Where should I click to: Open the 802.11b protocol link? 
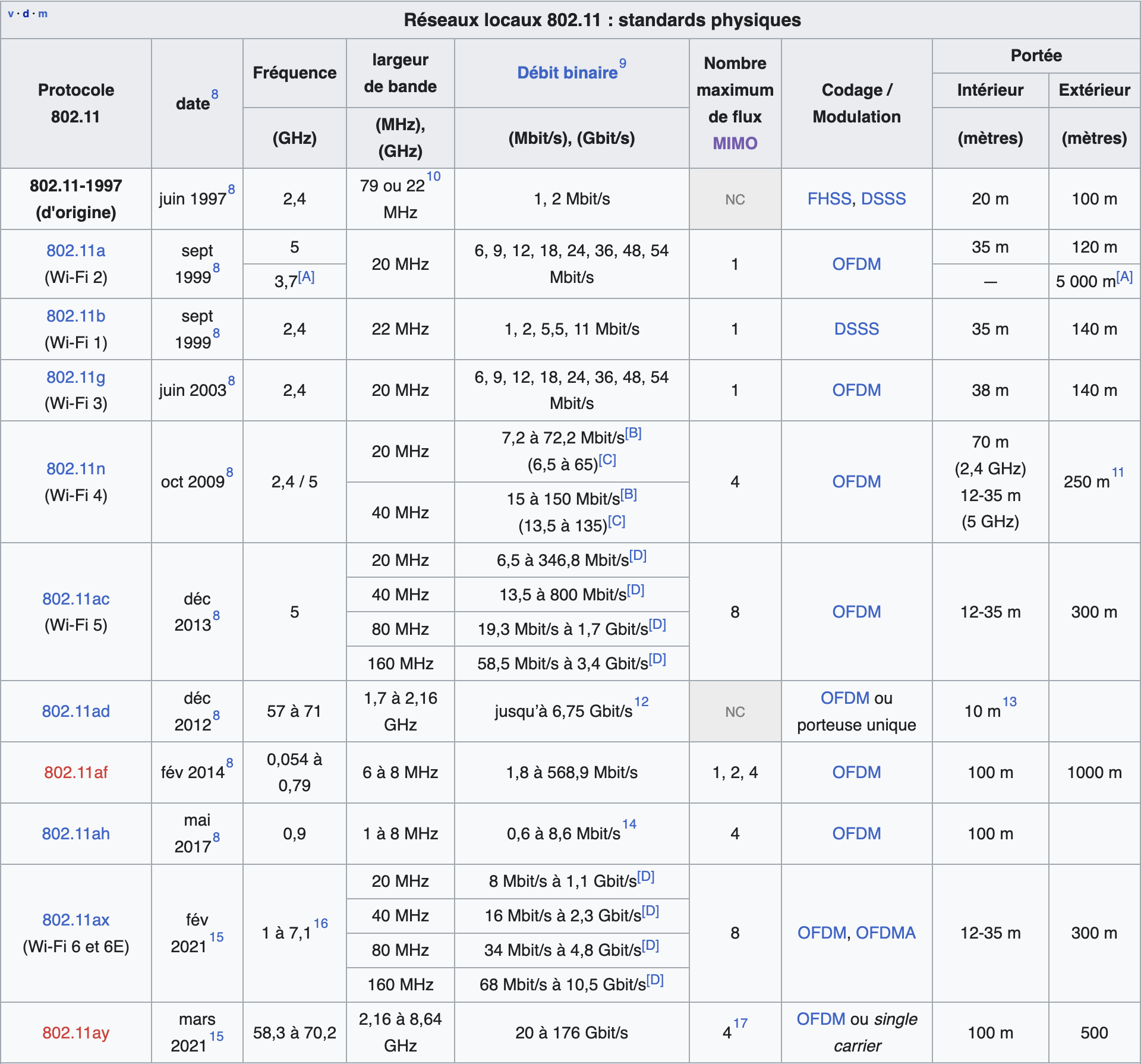coord(76,316)
